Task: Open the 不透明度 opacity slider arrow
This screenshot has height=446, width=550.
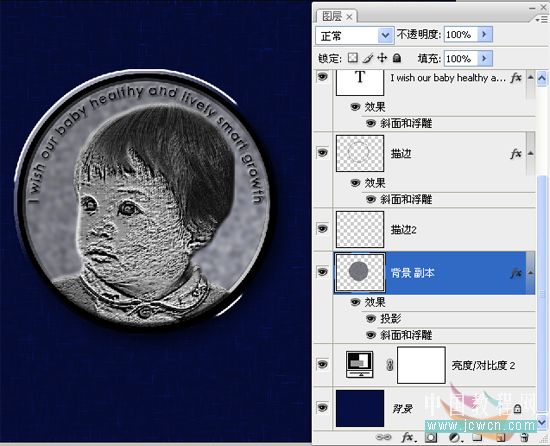Action: (x=485, y=34)
